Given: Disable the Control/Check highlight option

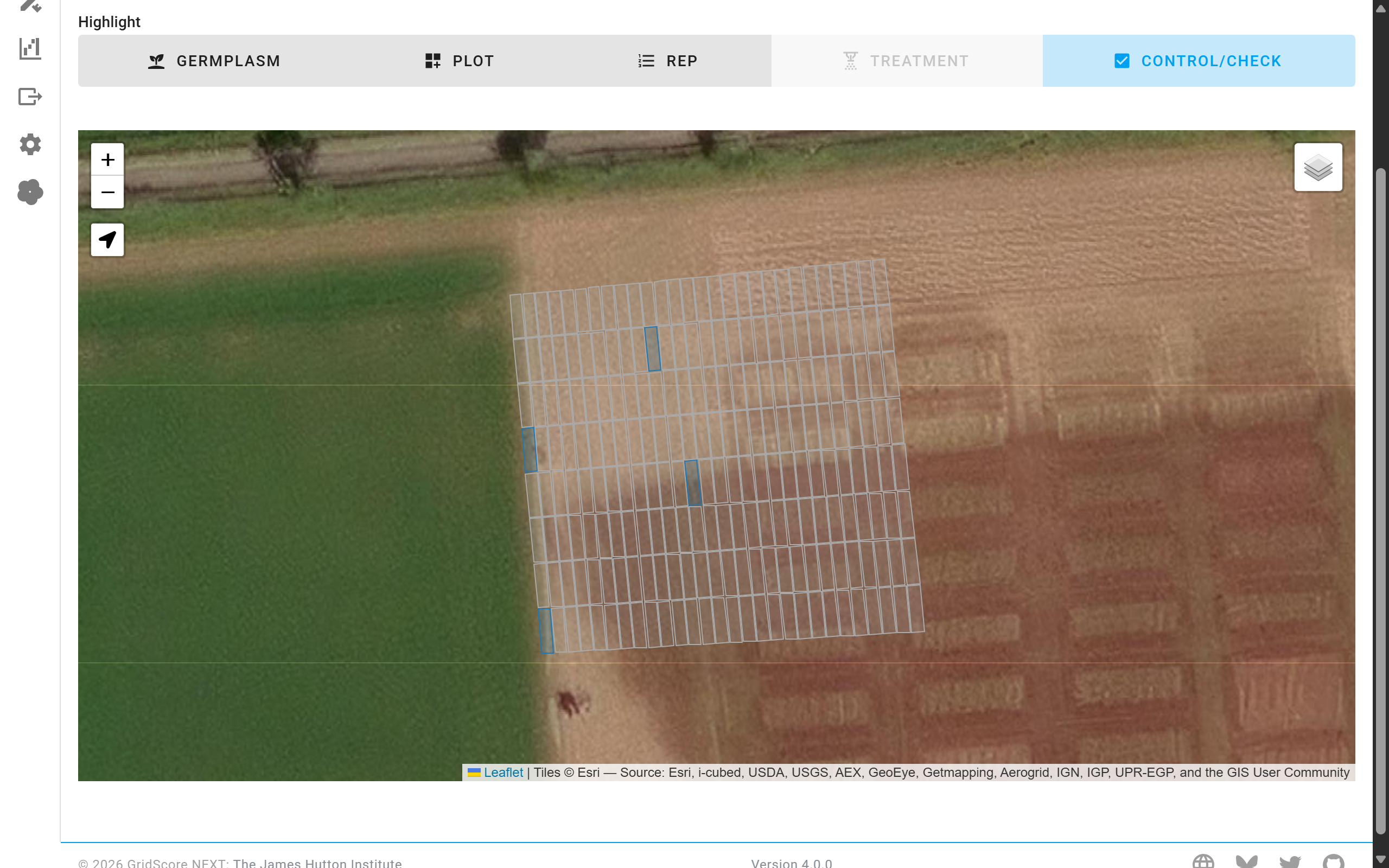Looking at the screenshot, I should coord(1199,61).
